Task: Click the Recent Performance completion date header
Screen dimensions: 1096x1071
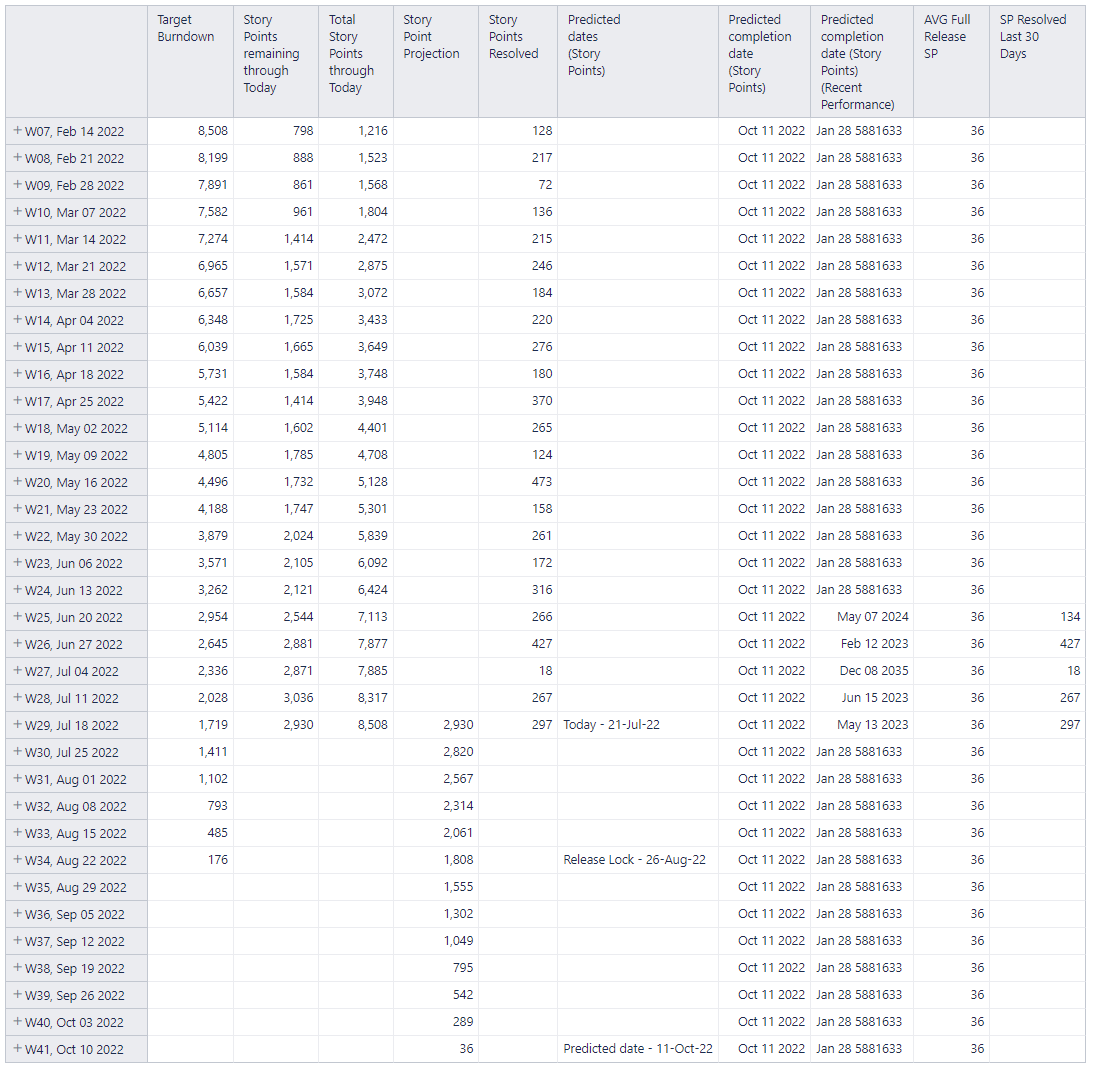Action: click(x=862, y=62)
